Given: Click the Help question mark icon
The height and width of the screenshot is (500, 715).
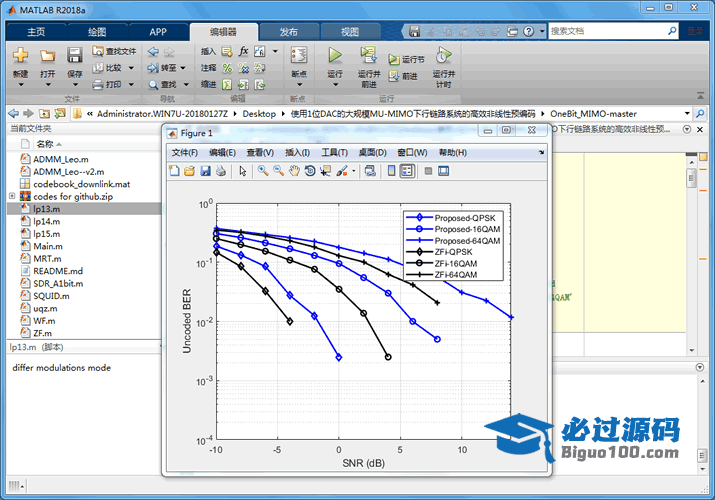Looking at the screenshot, I should (x=528, y=31).
